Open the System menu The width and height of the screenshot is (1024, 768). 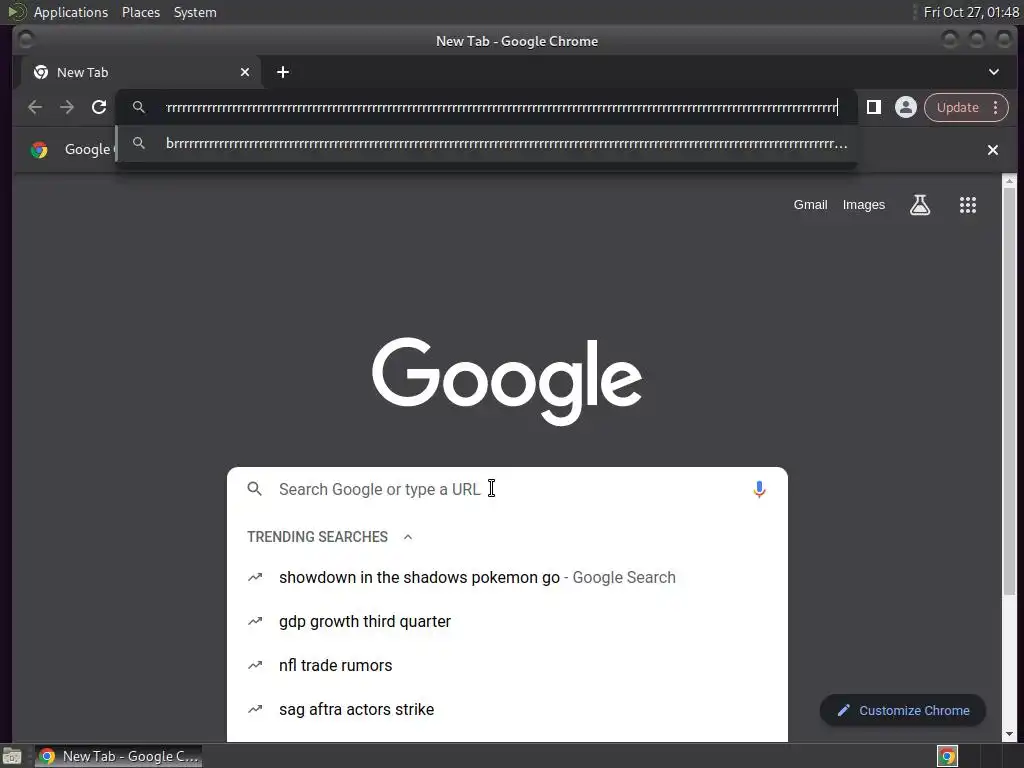click(195, 12)
